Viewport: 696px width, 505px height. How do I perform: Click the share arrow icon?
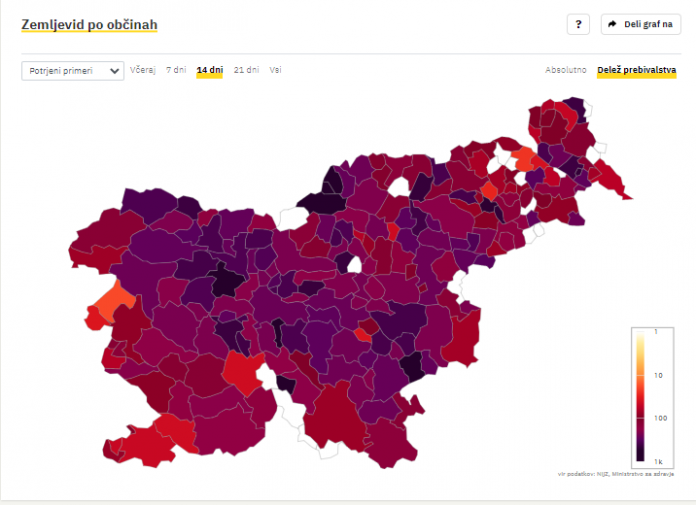click(x=613, y=24)
